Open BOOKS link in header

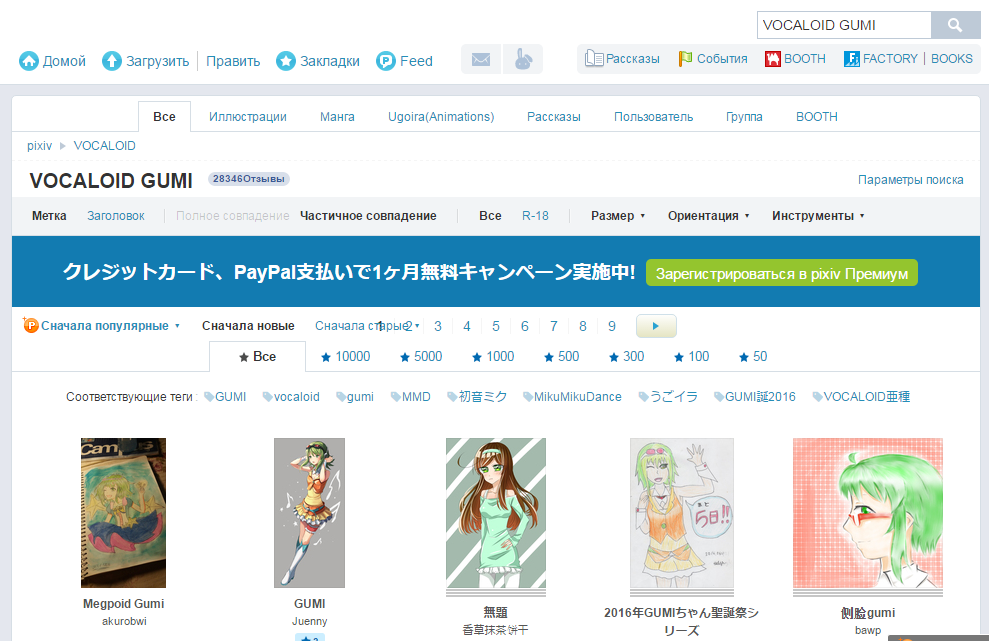[952, 59]
